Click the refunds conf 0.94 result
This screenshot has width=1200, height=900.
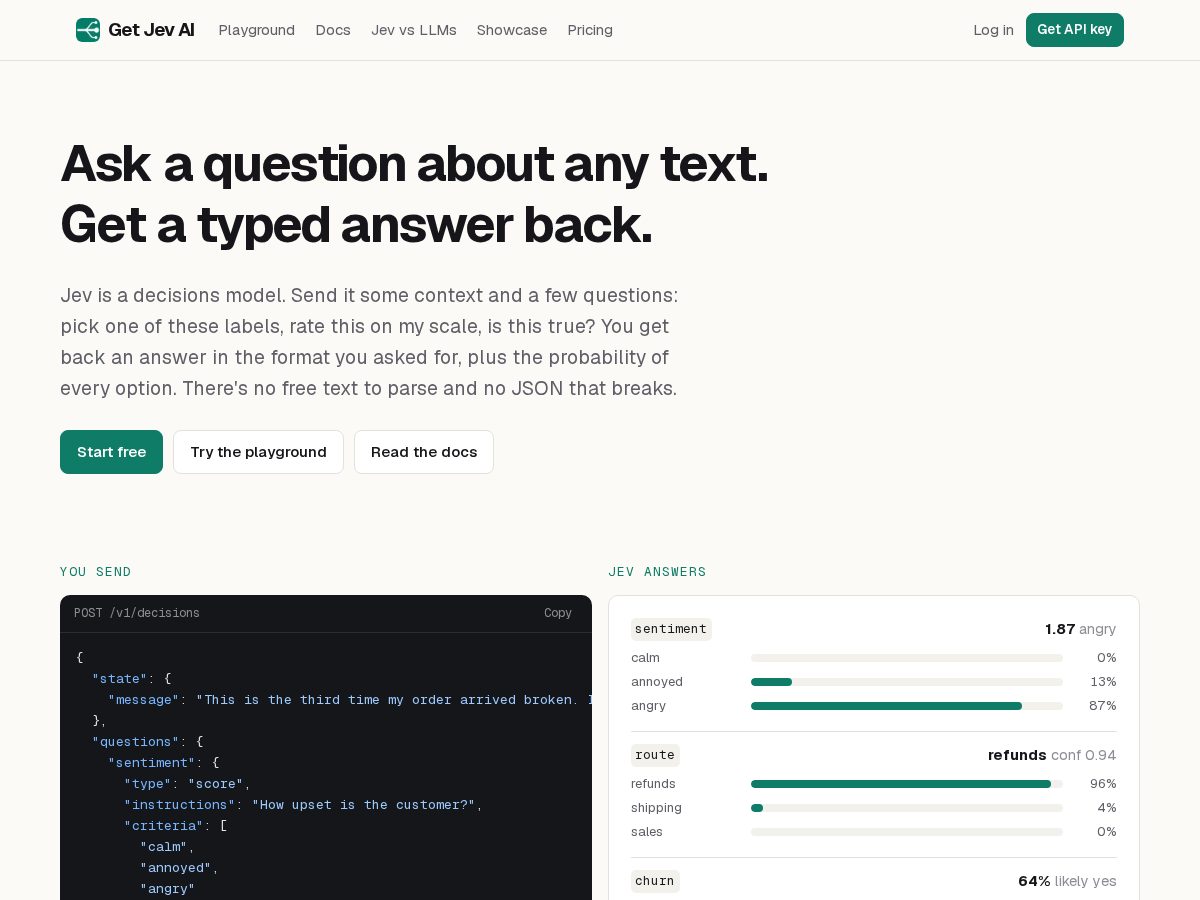click(x=1052, y=755)
